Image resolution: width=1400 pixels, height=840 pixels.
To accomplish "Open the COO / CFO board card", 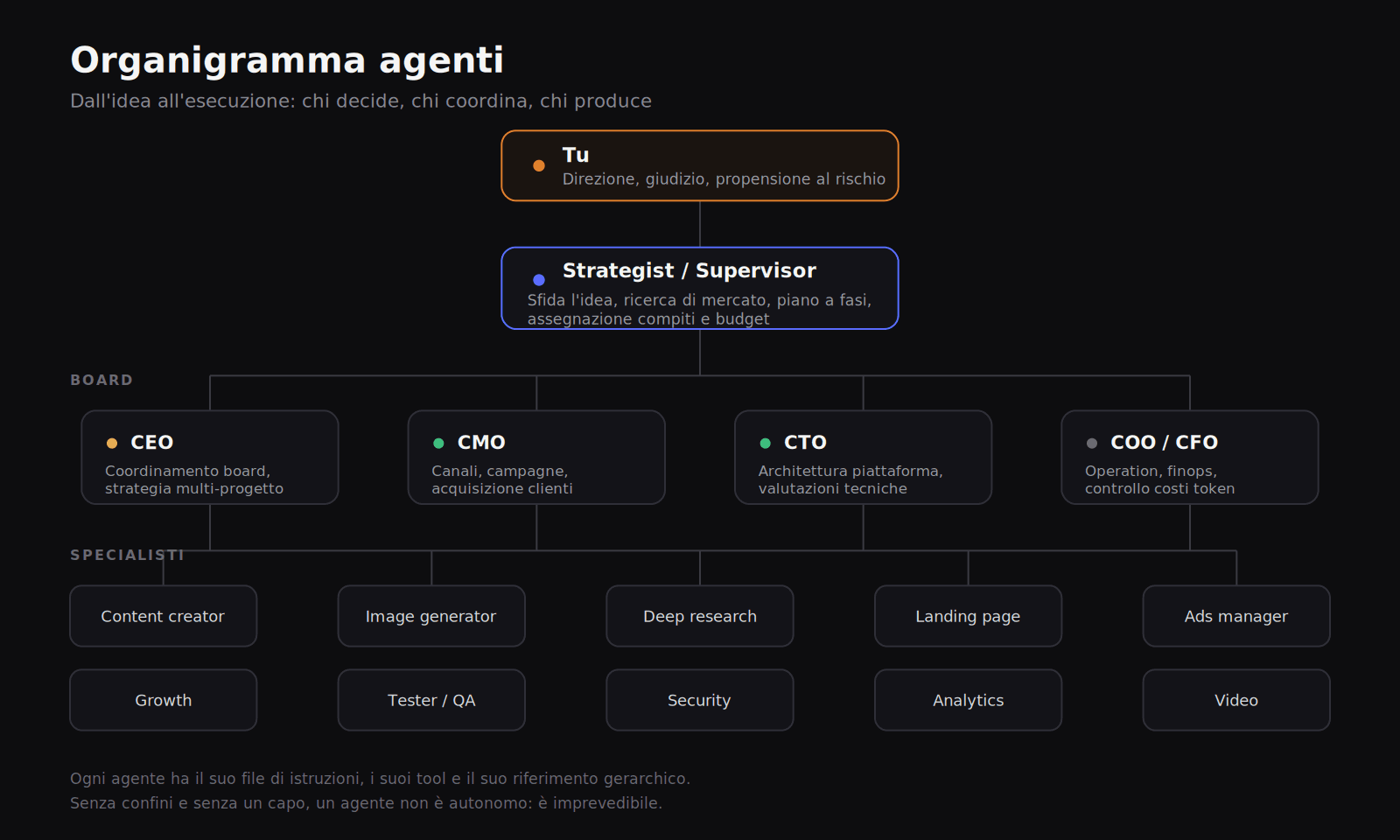I will point(1190,458).
